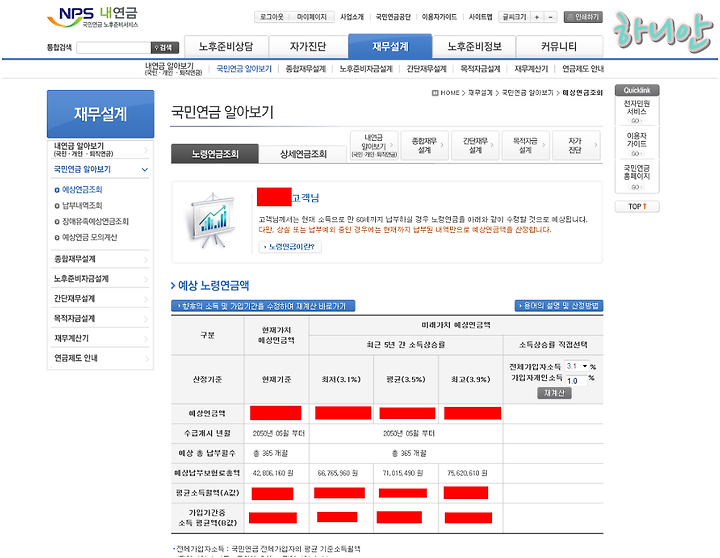This screenshot has width=720, height=558.
Task: Click the HOME breadcrumb icon
Action: (x=435, y=93)
